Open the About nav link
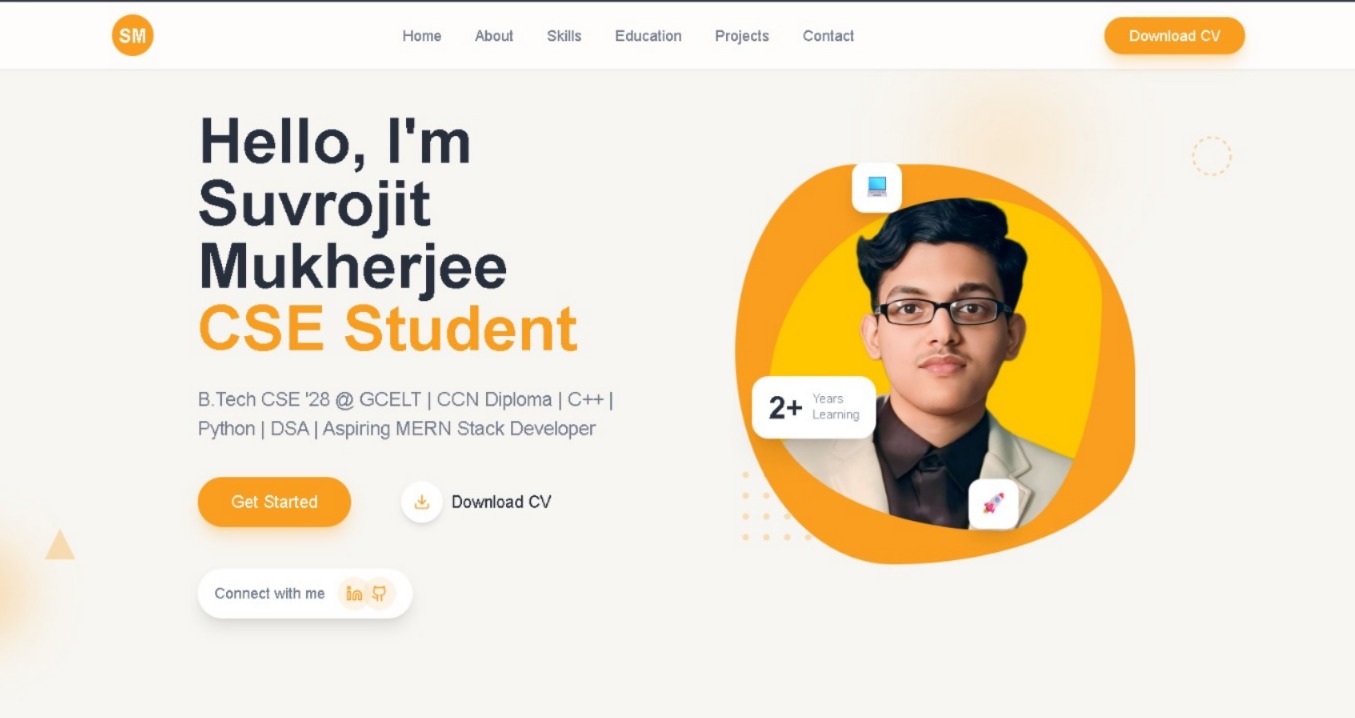Image resolution: width=1355 pixels, height=718 pixels. pos(494,36)
